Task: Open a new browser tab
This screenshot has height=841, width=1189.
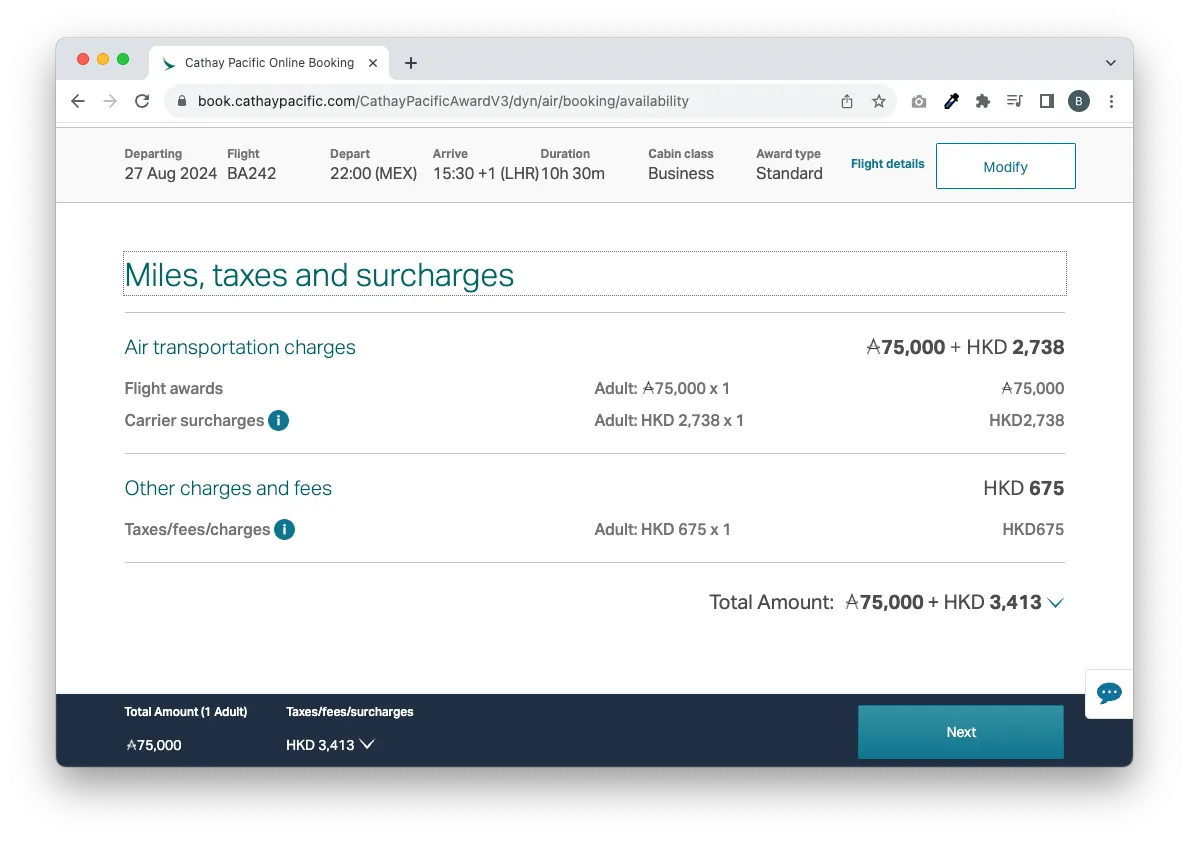Action: pyautogui.click(x=411, y=63)
